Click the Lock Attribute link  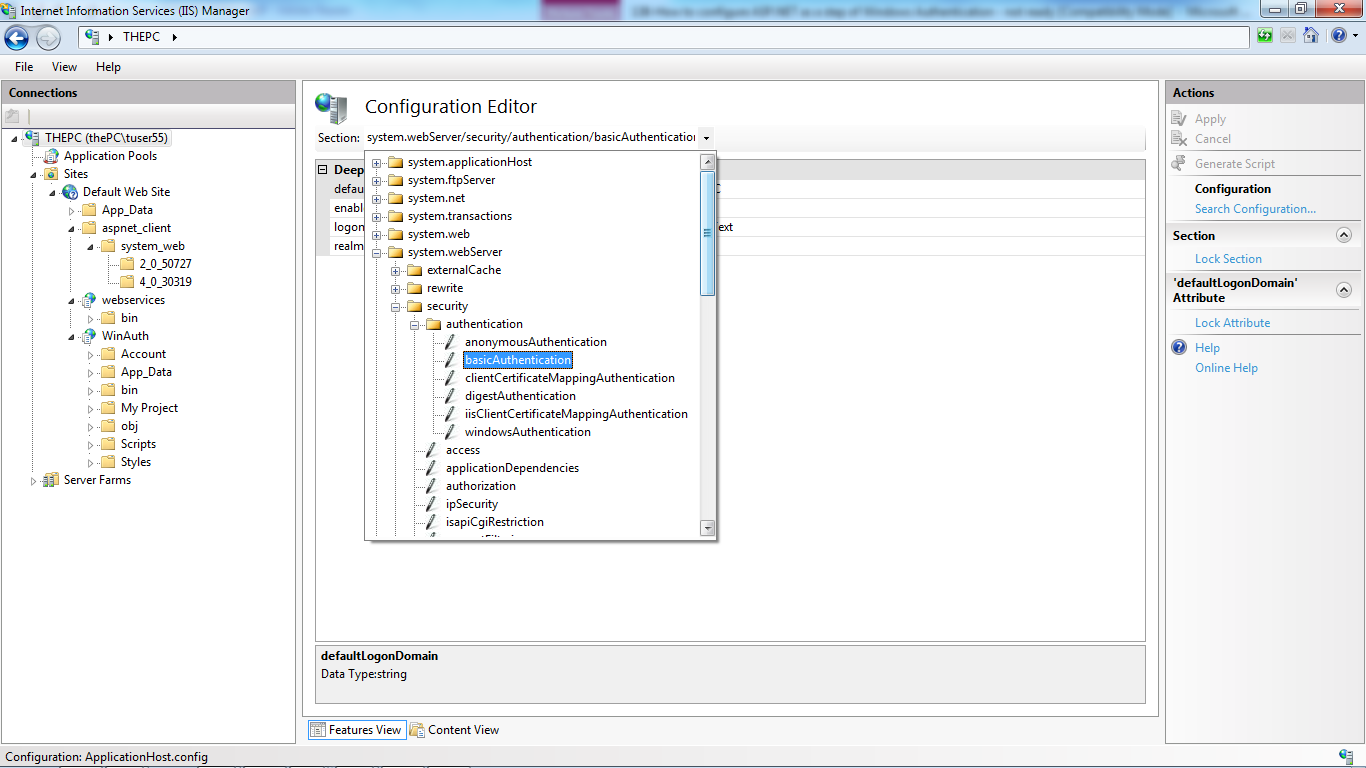coord(1232,323)
